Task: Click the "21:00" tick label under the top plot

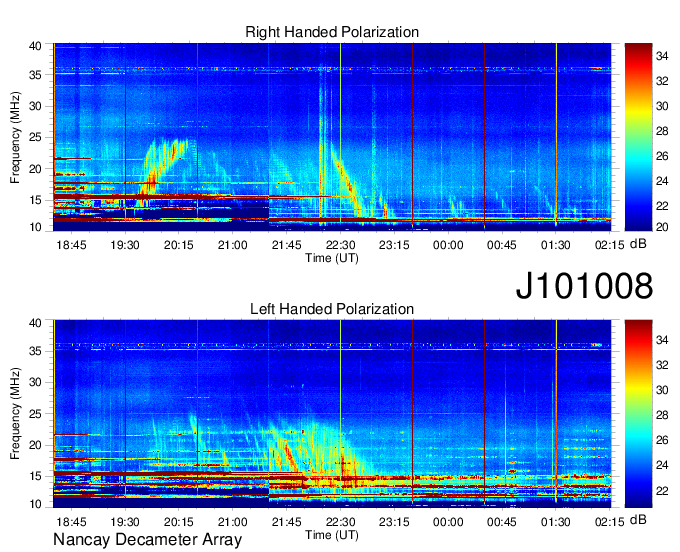Action: point(232,245)
